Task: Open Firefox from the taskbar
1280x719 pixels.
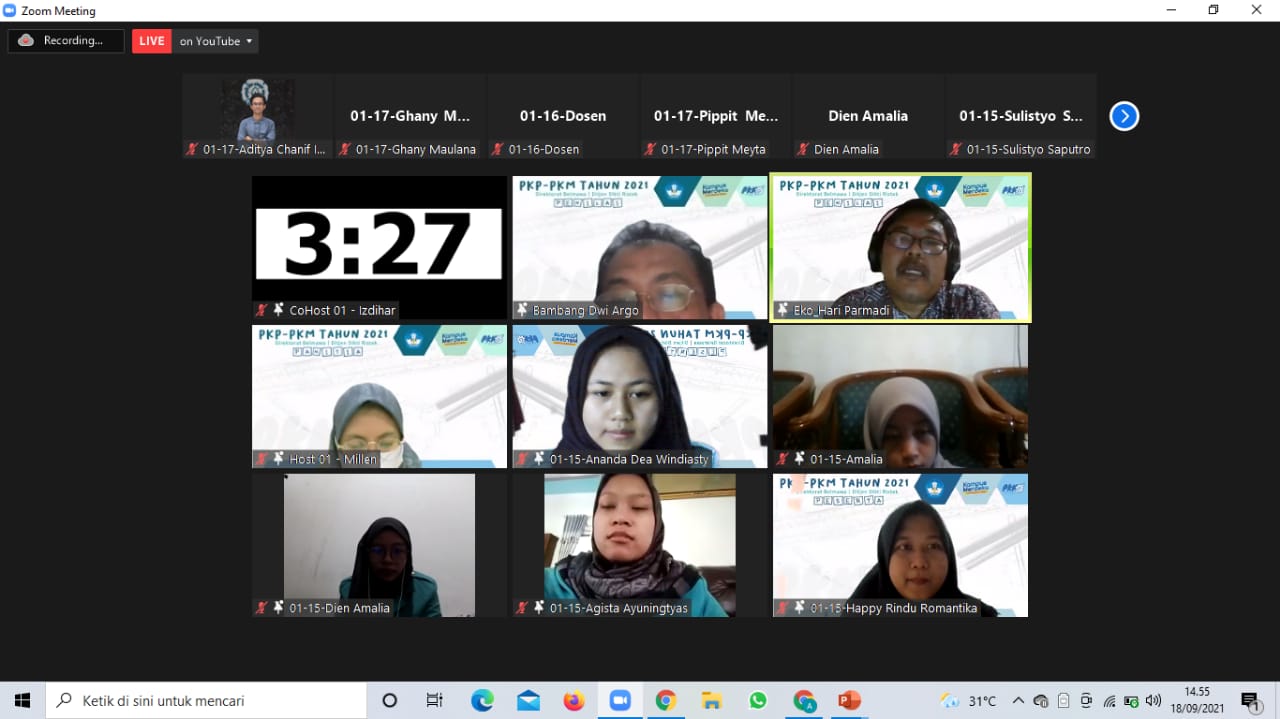Action: coord(573,701)
